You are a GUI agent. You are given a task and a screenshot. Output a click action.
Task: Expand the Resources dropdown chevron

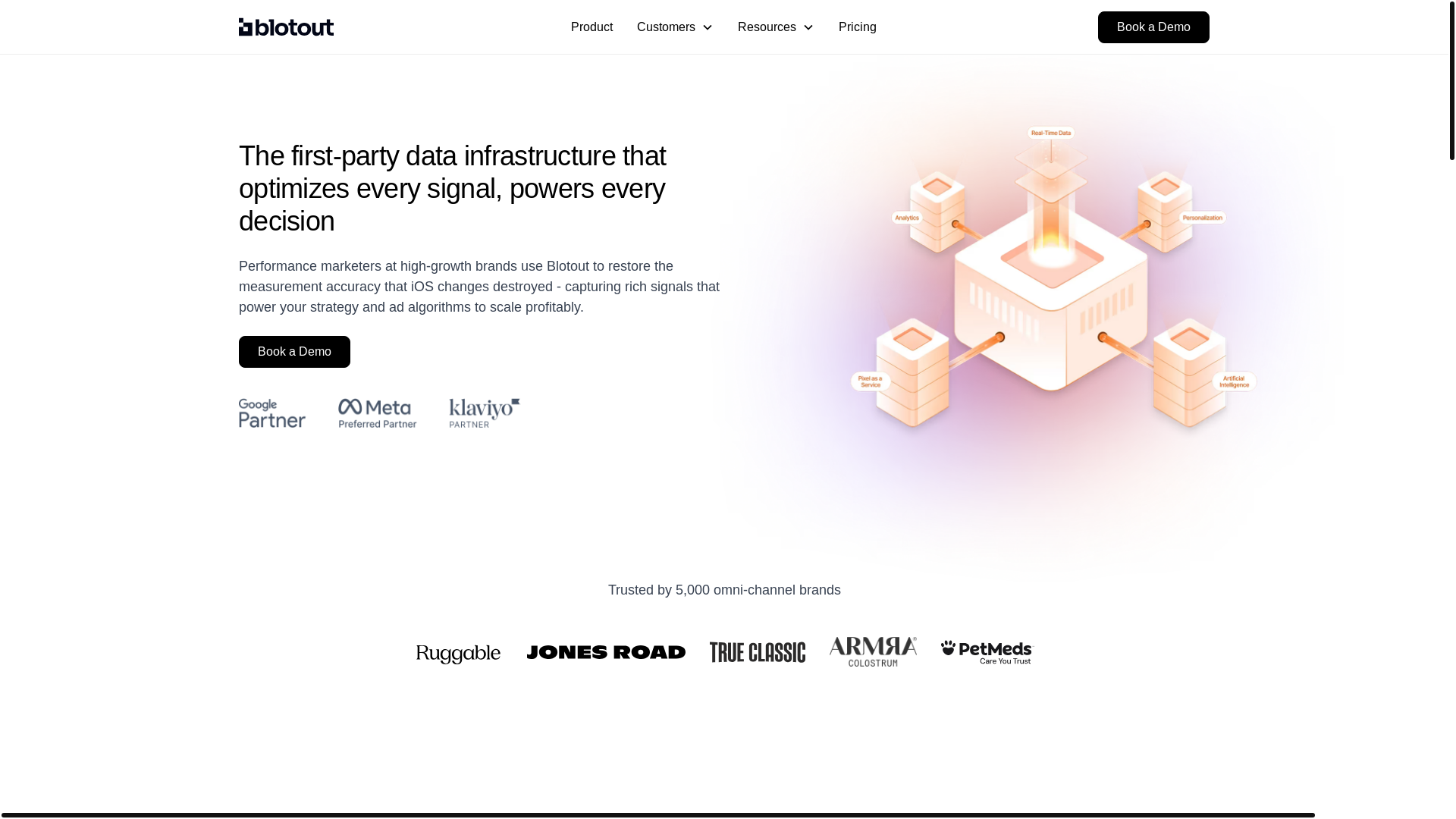pos(808,28)
